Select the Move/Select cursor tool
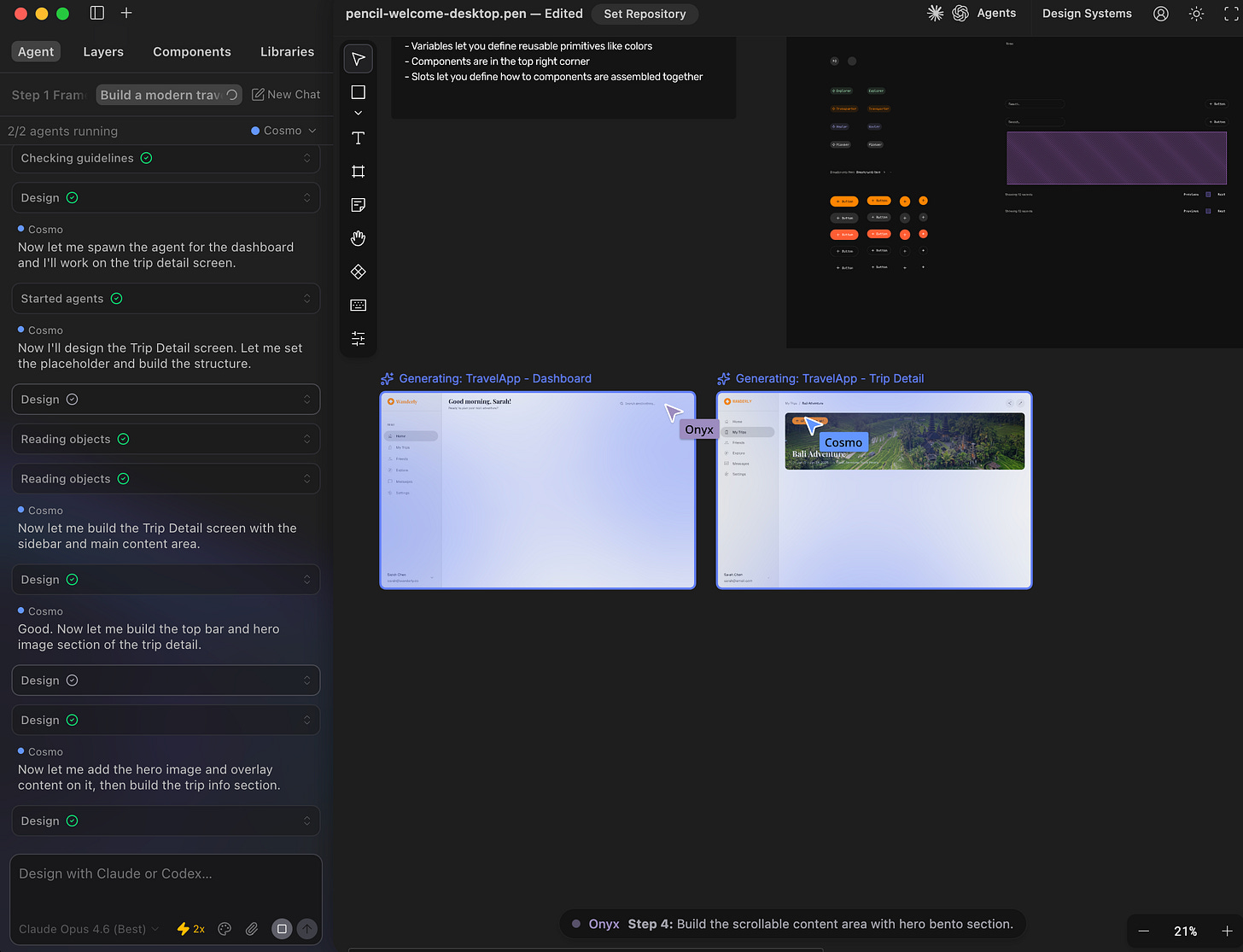1243x952 pixels. [x=359, y=59]
